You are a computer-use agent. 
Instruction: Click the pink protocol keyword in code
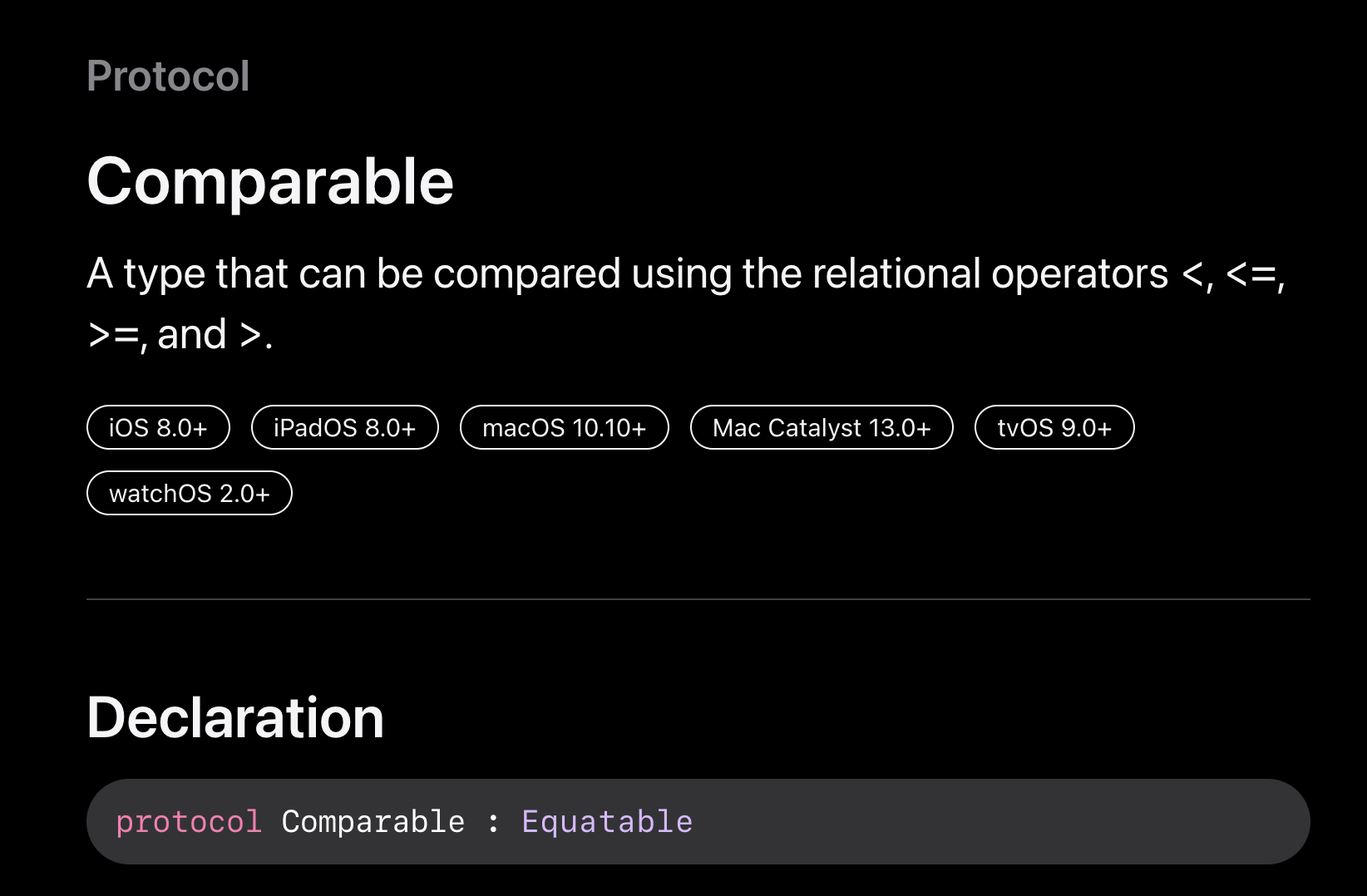coord(189,822)
